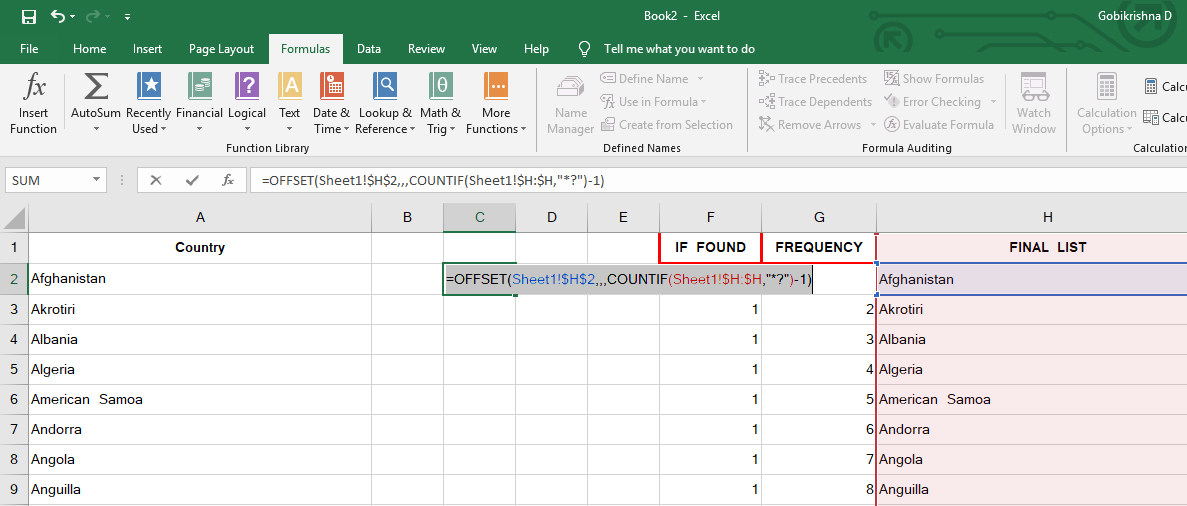The width and height of the screenshot is (1187, 506).
Task: Click the Save icon in title bar
Action: pyautogui.click(x=29, y=16)
